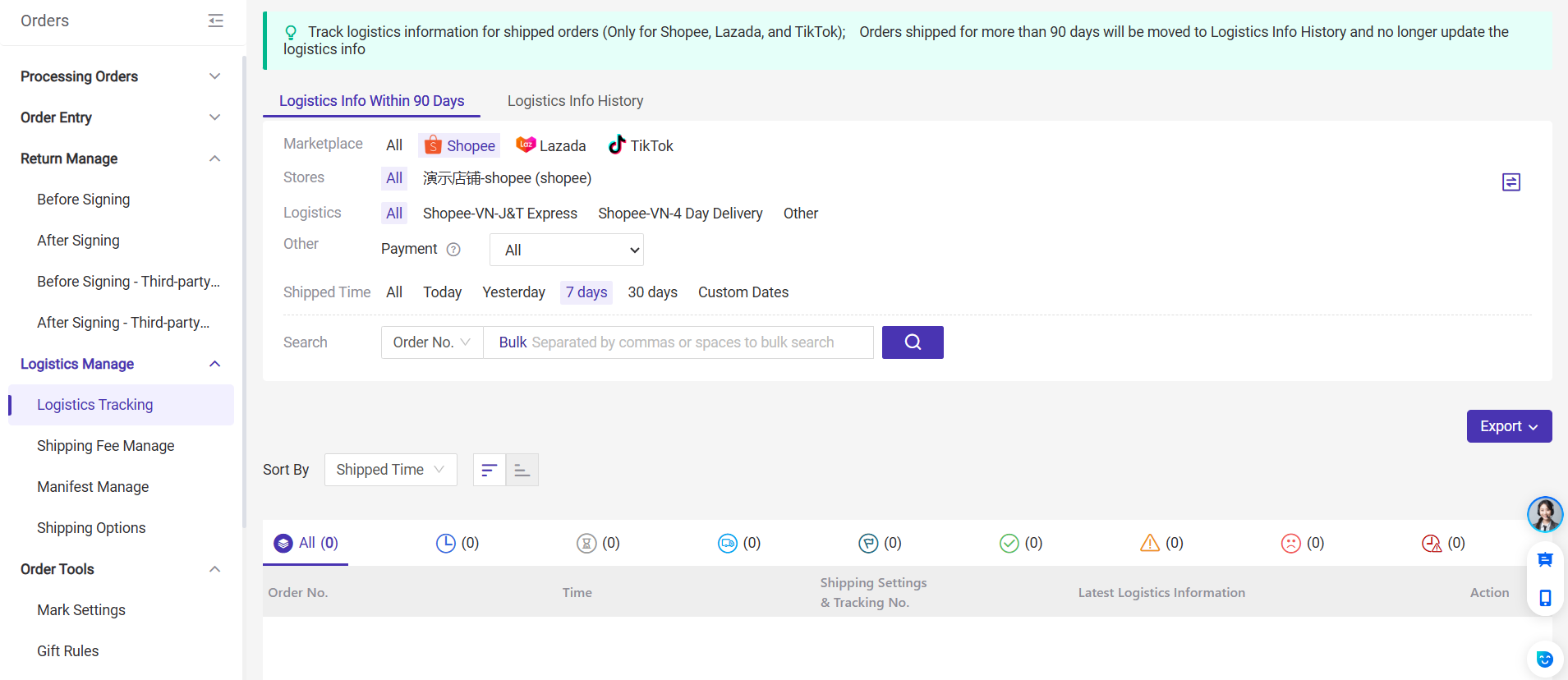Open the feedback chat board icon
The image size is (1568, 680).
[x=1545, y=560]
